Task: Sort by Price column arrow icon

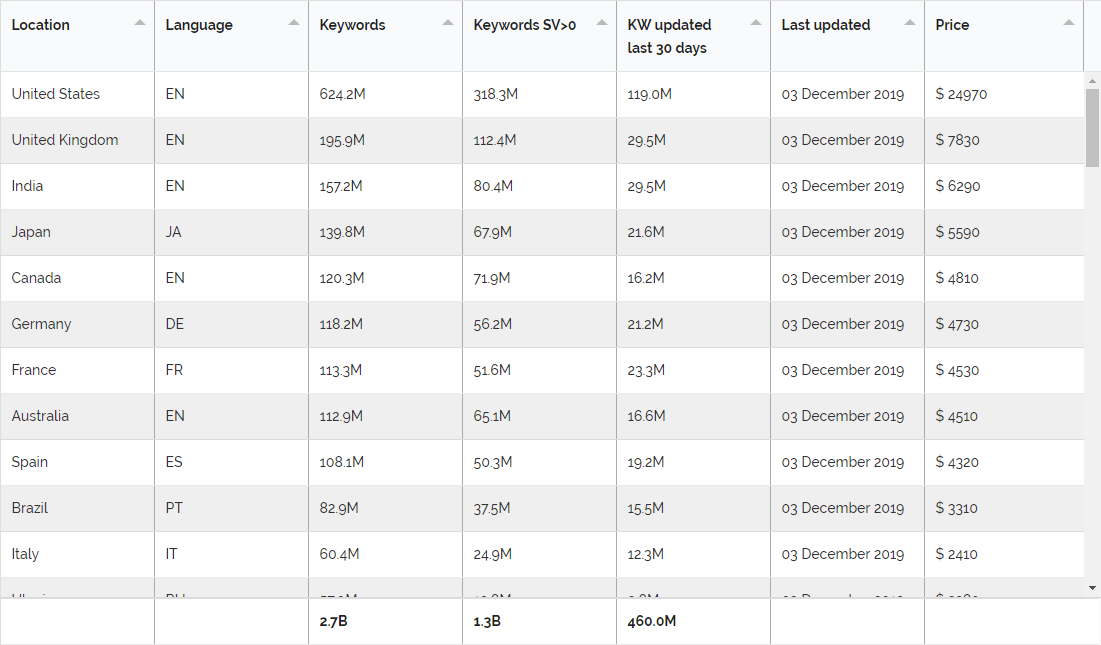Action: pos(1069,22)
